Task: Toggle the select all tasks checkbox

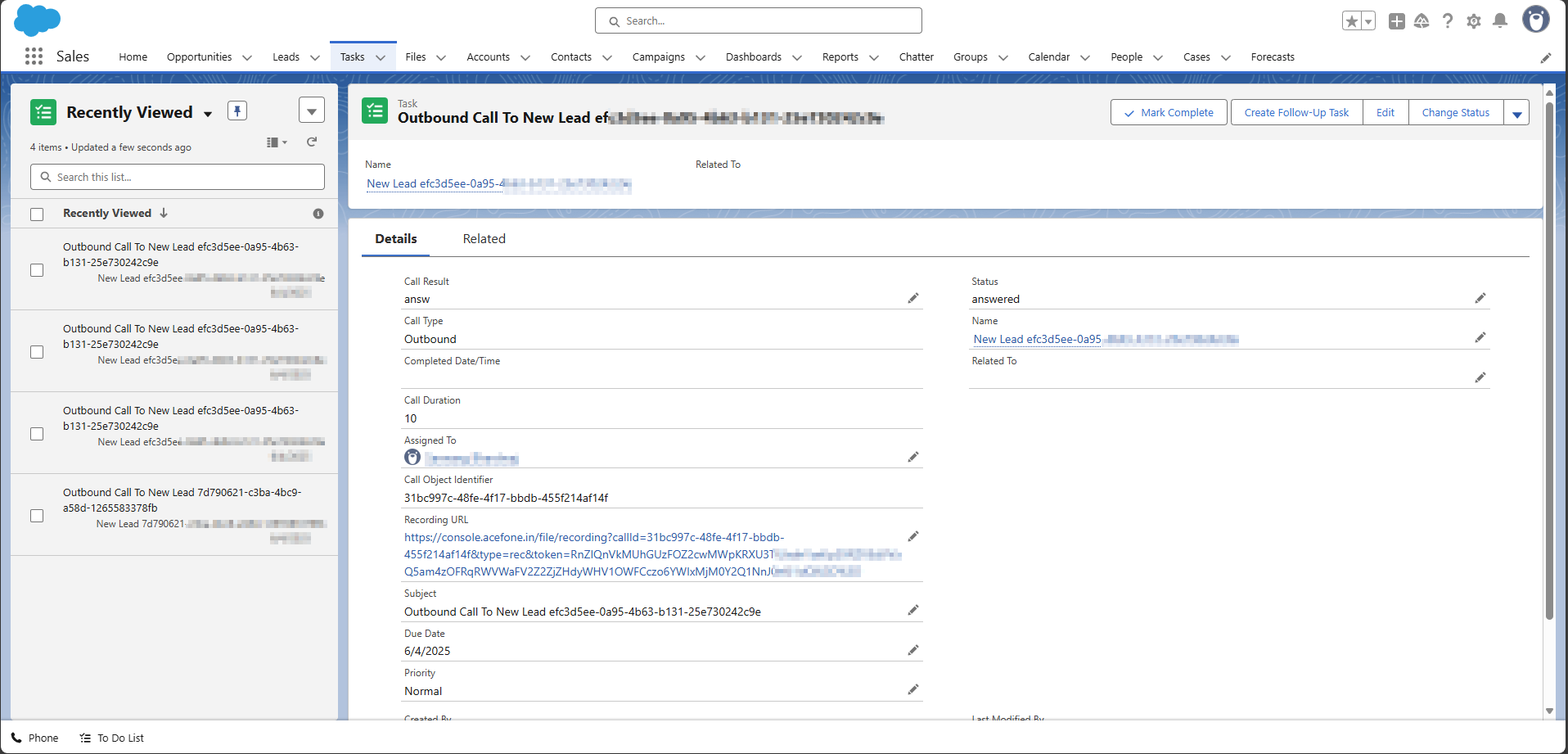Action: click(37, 214)
